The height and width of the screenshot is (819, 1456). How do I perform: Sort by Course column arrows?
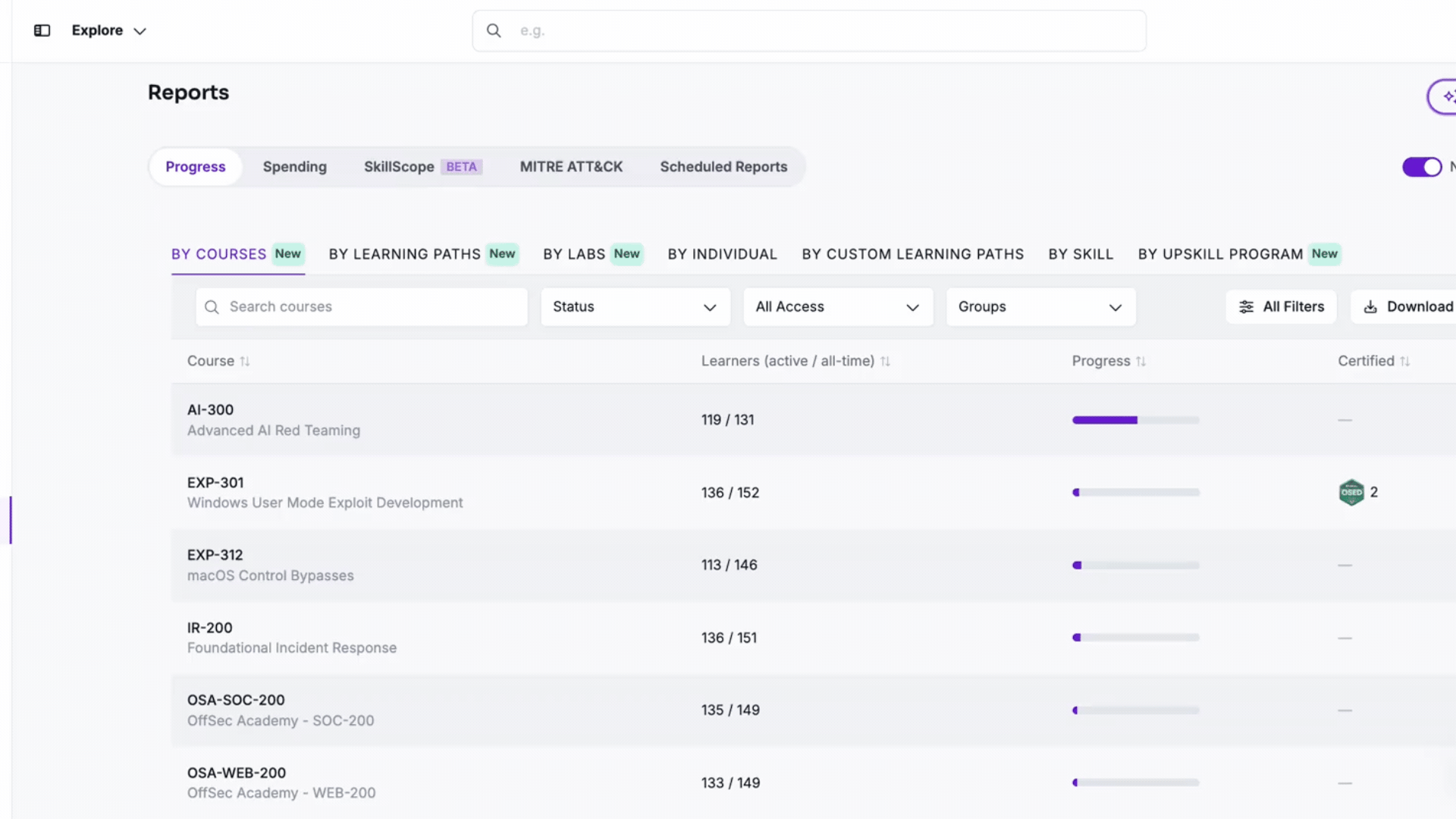245,362
